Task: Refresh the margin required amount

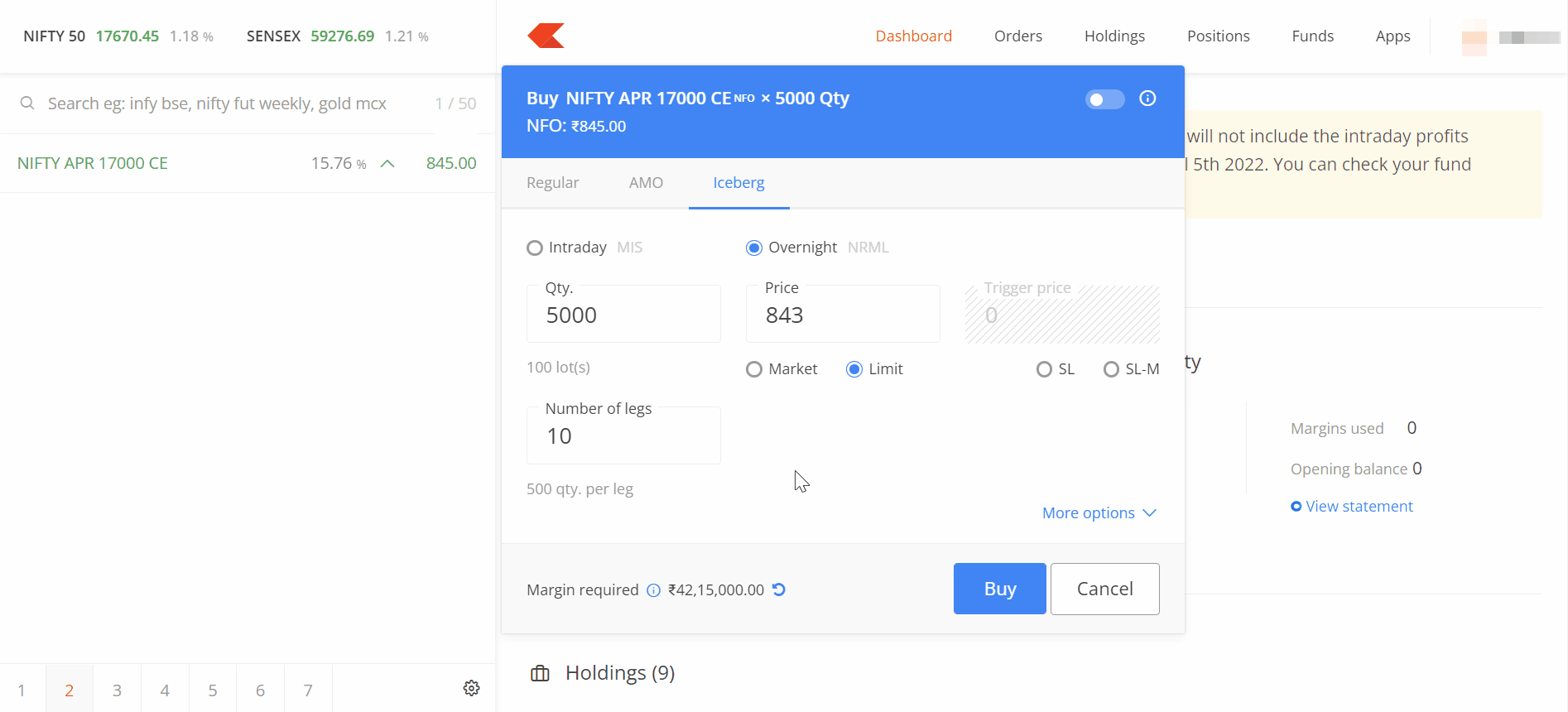Action: click(x=779, y=589)
